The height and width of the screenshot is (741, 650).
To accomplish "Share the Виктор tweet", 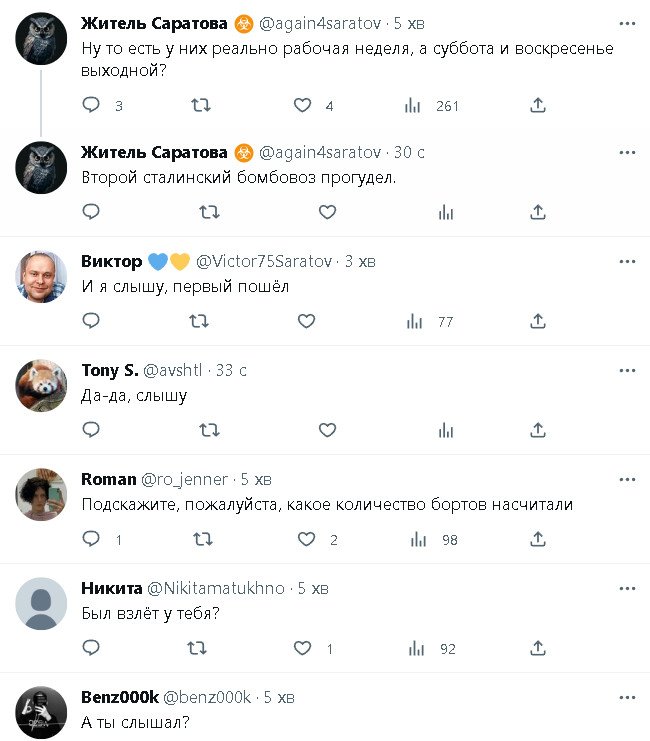I will coord(538,321).
